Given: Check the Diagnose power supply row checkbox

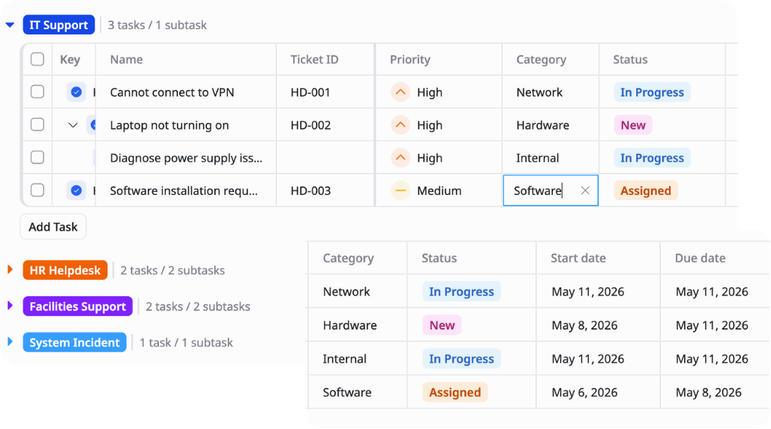Looking at the screenshot, I should (x=37, y=157).
